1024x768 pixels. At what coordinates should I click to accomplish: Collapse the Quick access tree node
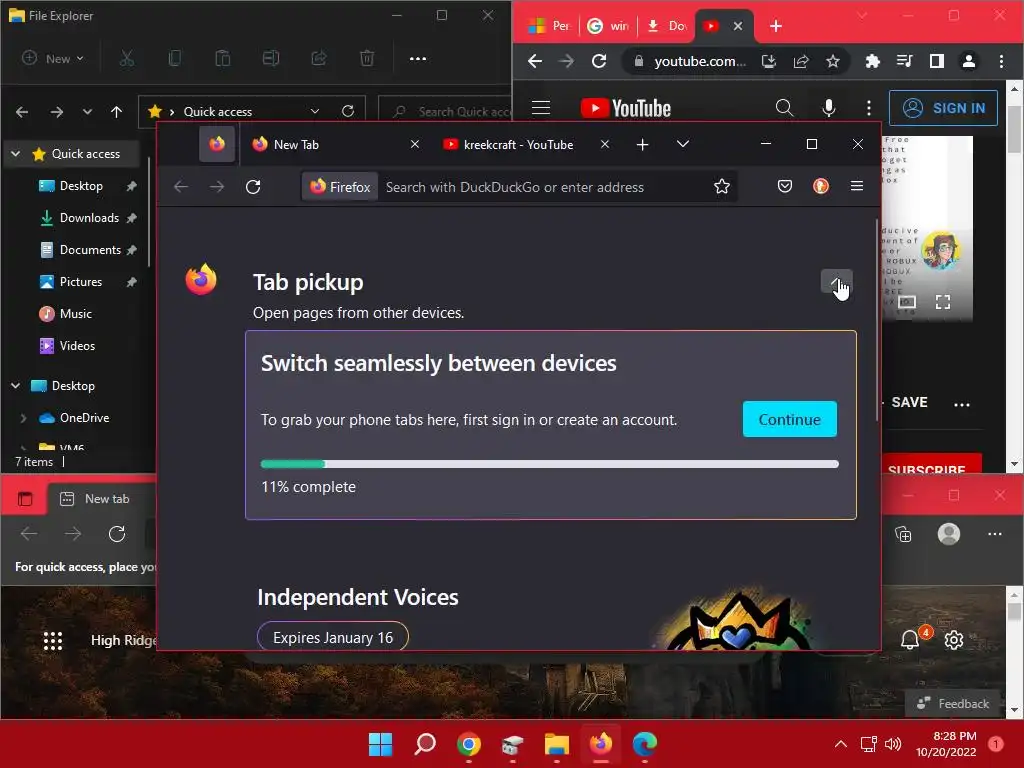point(16,154)
